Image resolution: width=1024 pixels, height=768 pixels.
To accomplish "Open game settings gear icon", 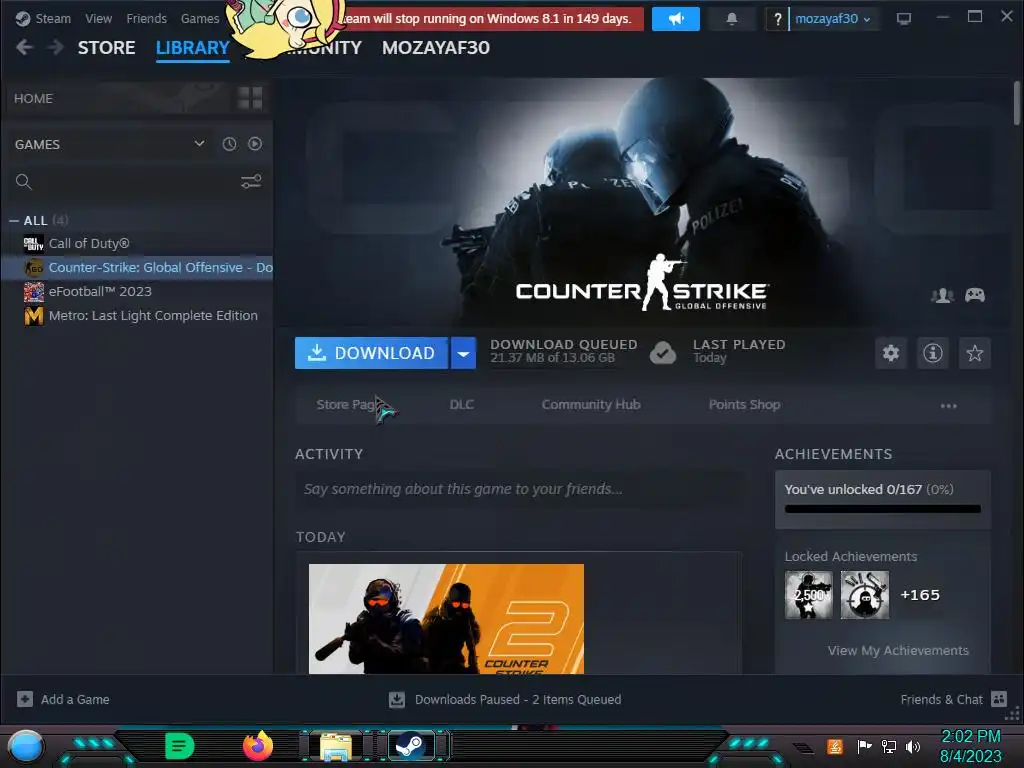I will (891, 353).
